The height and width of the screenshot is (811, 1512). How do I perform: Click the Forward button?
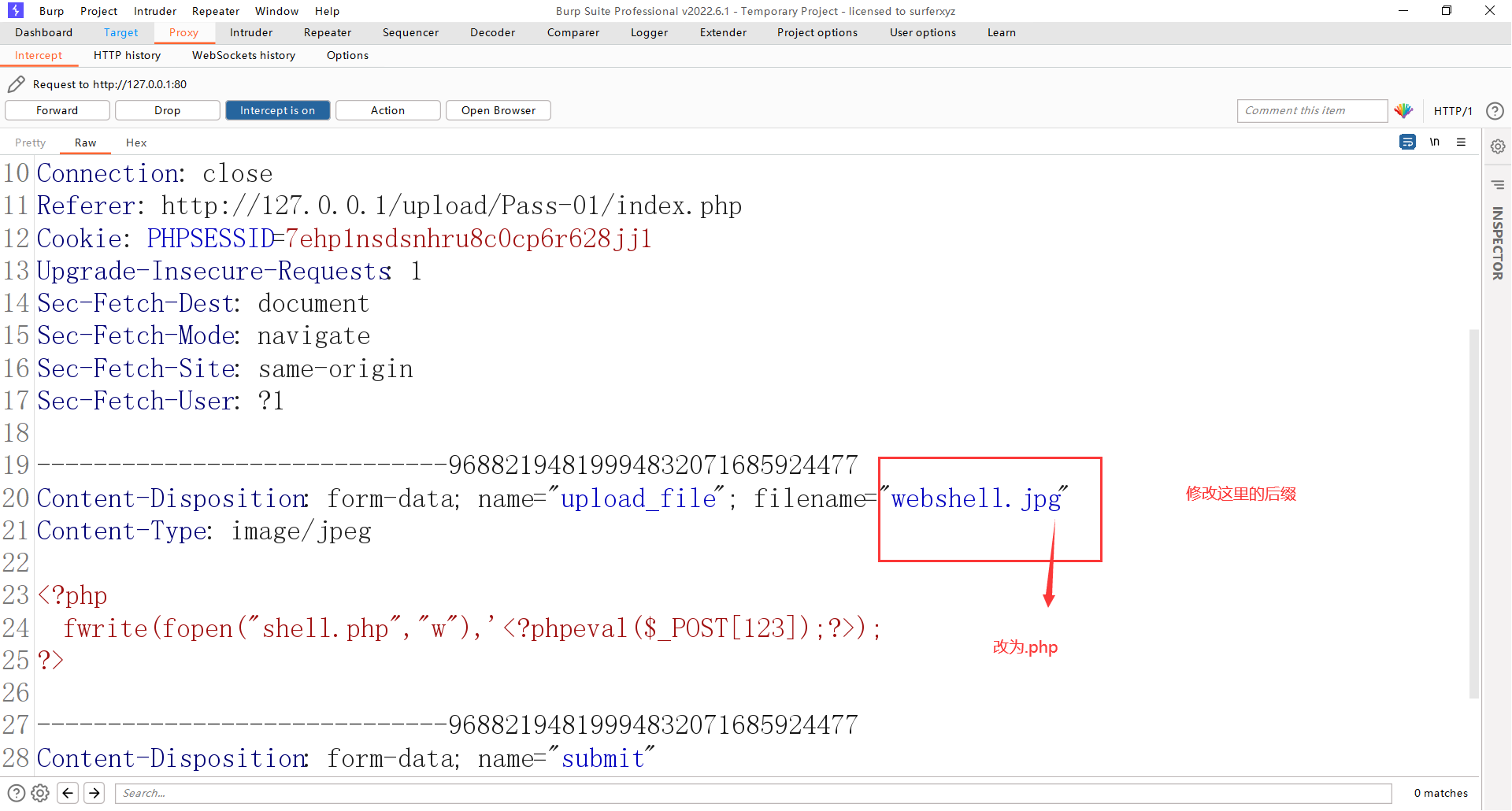coord(57,110)
